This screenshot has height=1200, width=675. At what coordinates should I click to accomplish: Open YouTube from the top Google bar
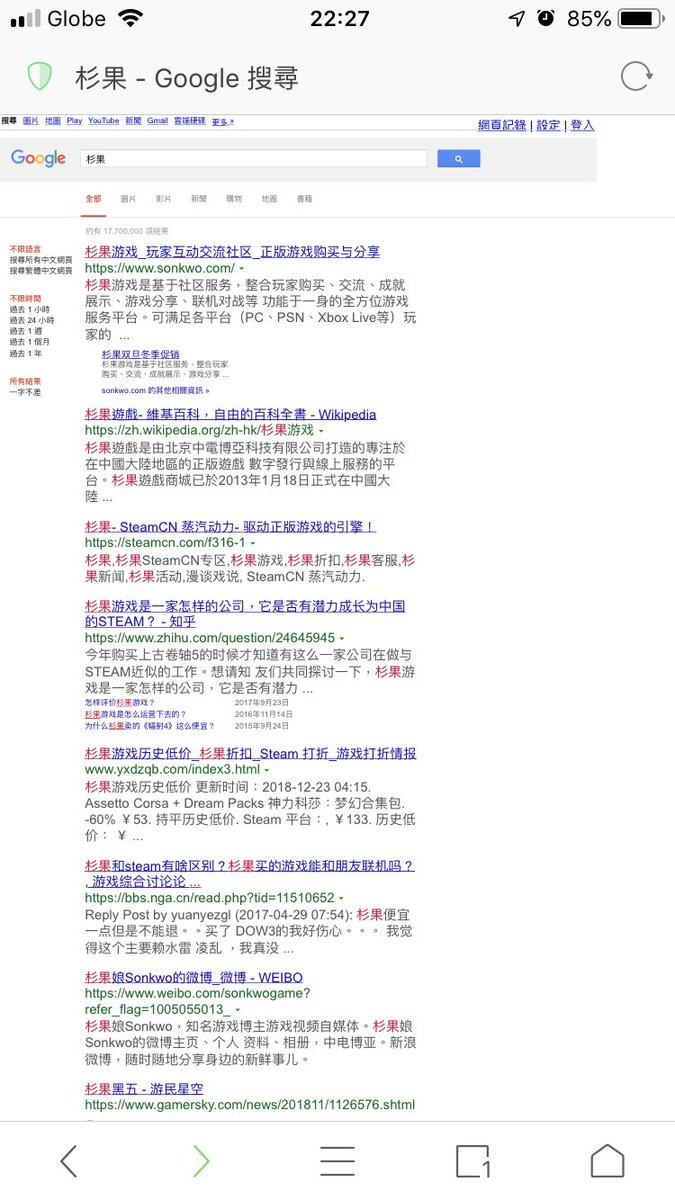point(103,121)
